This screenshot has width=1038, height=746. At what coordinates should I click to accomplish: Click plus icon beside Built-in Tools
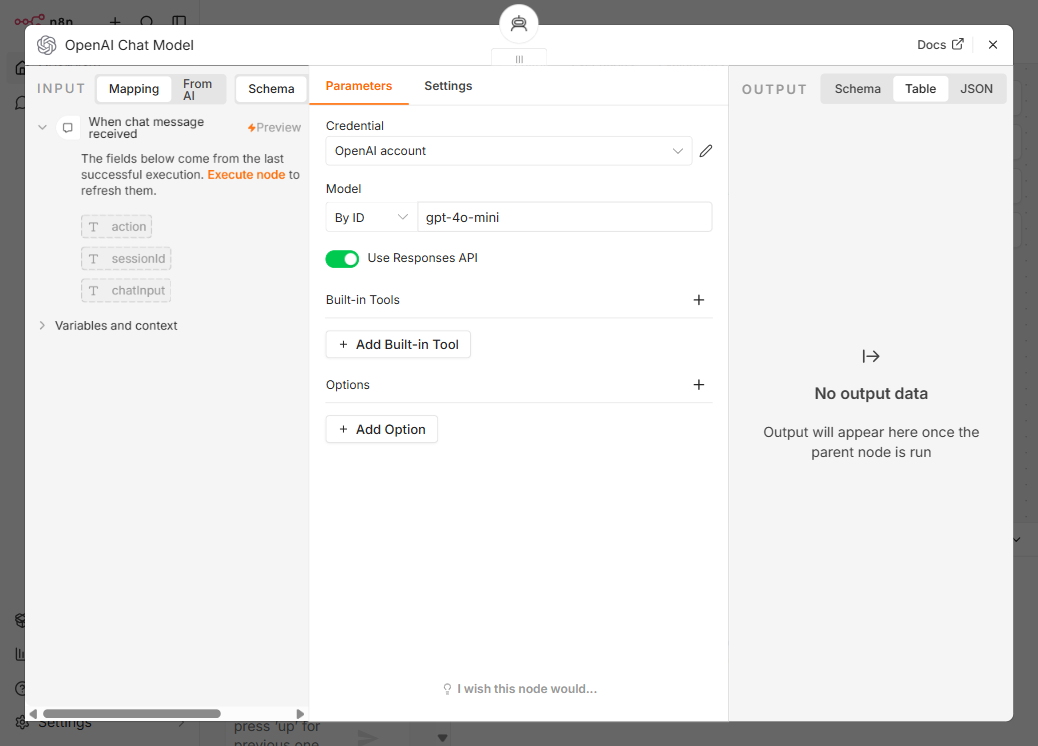click(698, 300)
